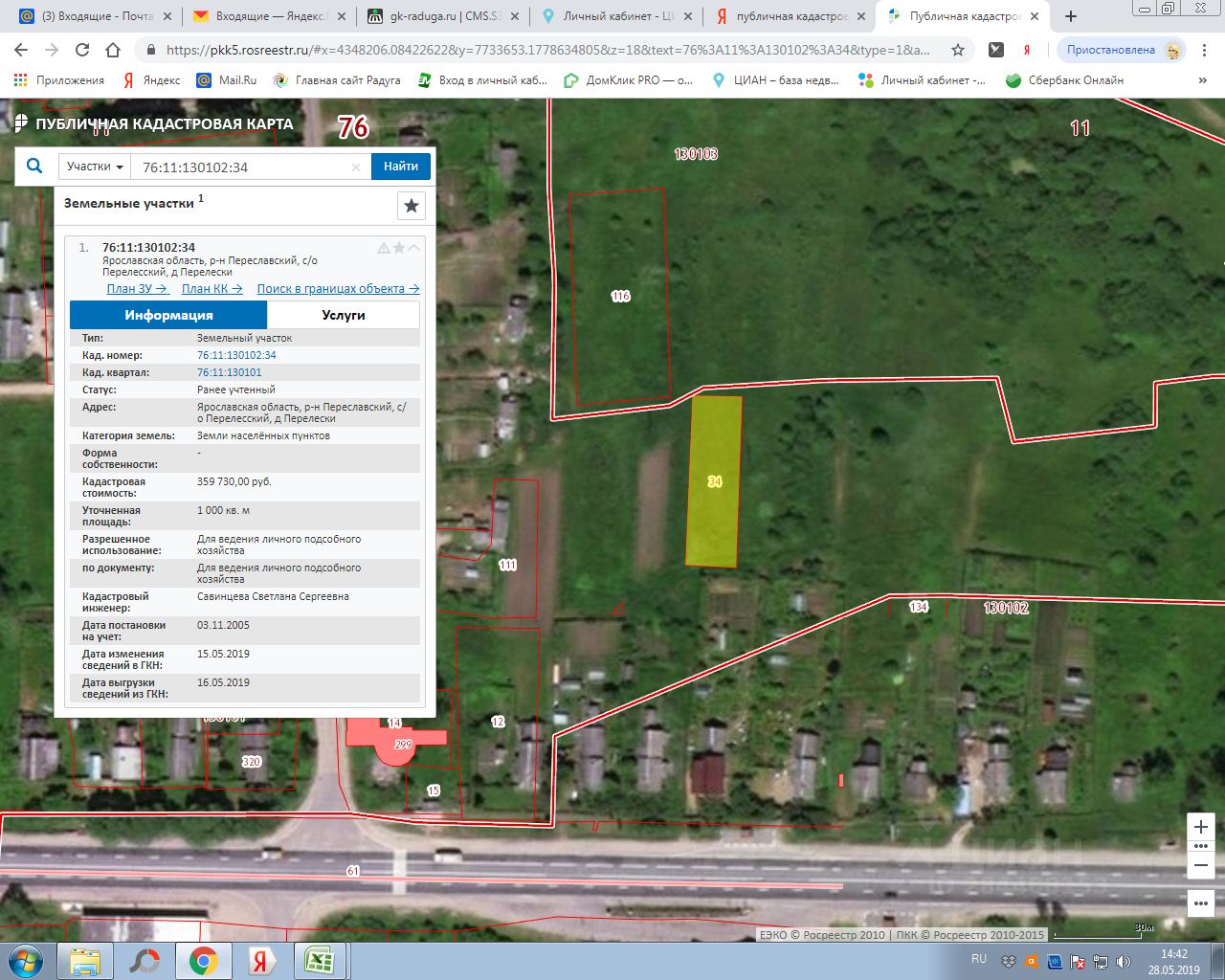Open the map options three-dots button
Viewport: 1225px width, 980px height.
click(x=1201, y=903)
